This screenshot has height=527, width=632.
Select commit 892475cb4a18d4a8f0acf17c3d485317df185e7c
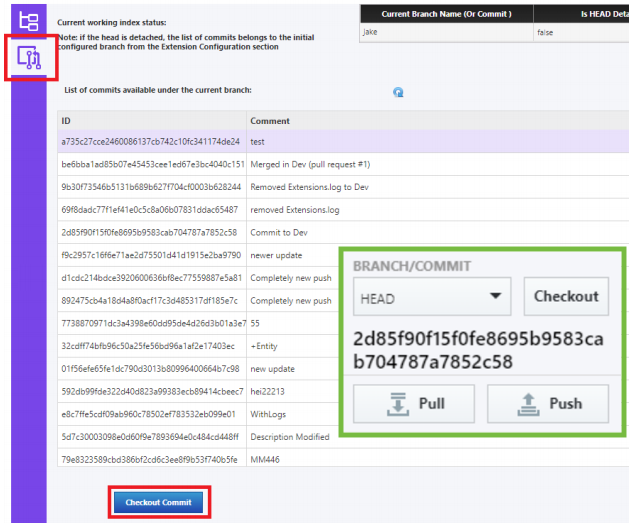[x=198, y=301]
